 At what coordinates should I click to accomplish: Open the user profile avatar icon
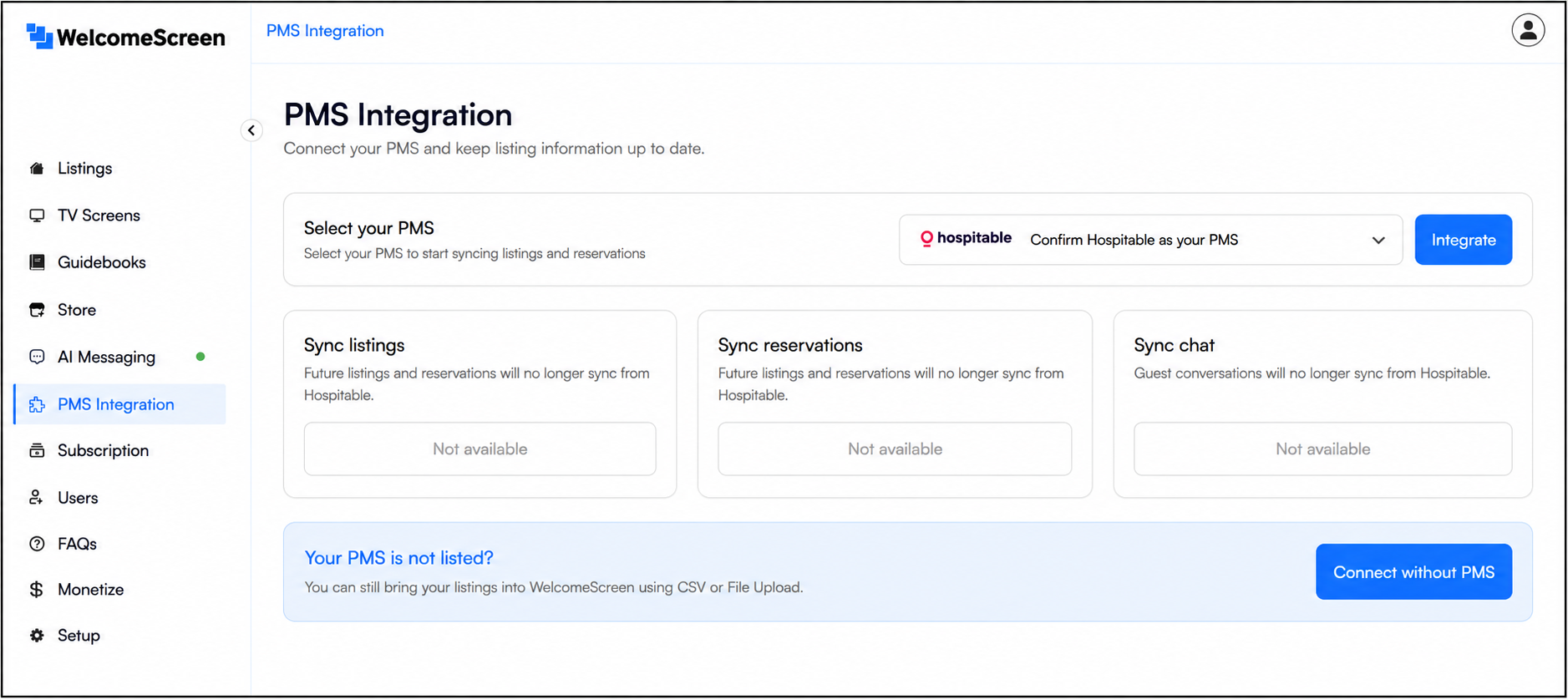click(1528, 30)
